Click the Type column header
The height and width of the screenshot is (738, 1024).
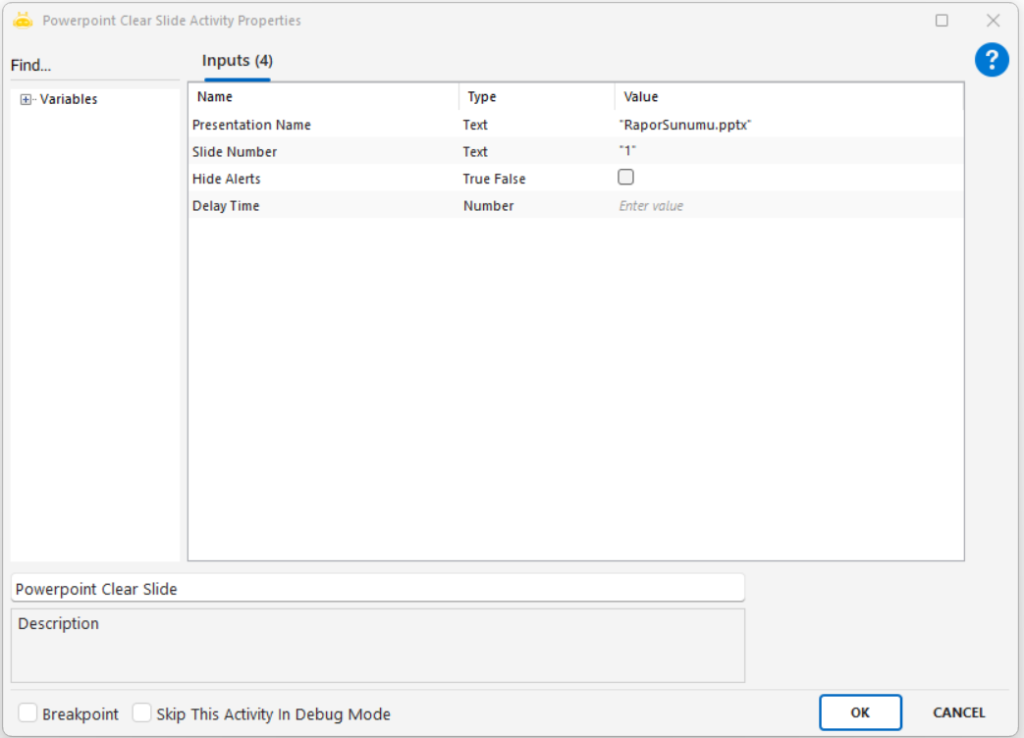(536, 97)
